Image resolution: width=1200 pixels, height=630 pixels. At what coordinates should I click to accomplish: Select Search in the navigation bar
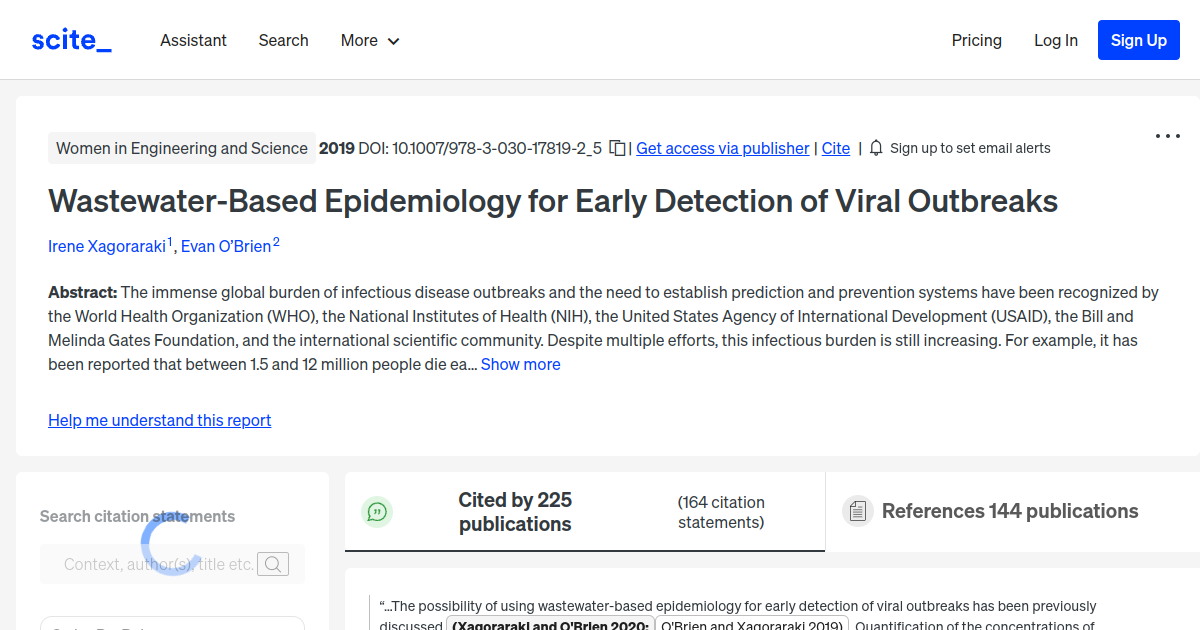pos(283,40)
